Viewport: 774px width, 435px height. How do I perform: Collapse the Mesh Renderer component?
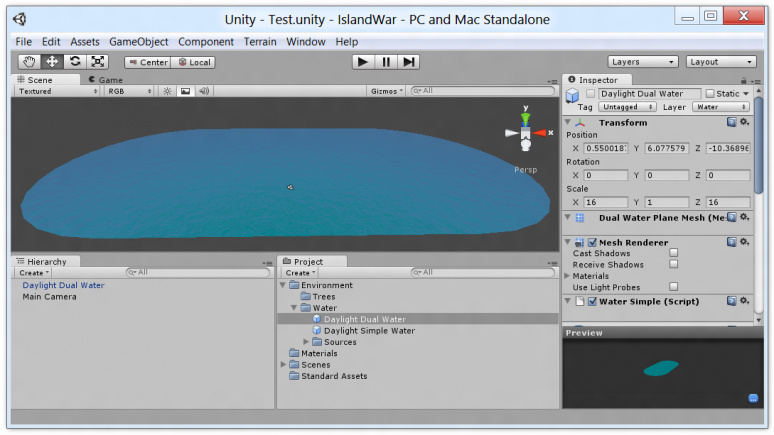[x=568, y=242]
